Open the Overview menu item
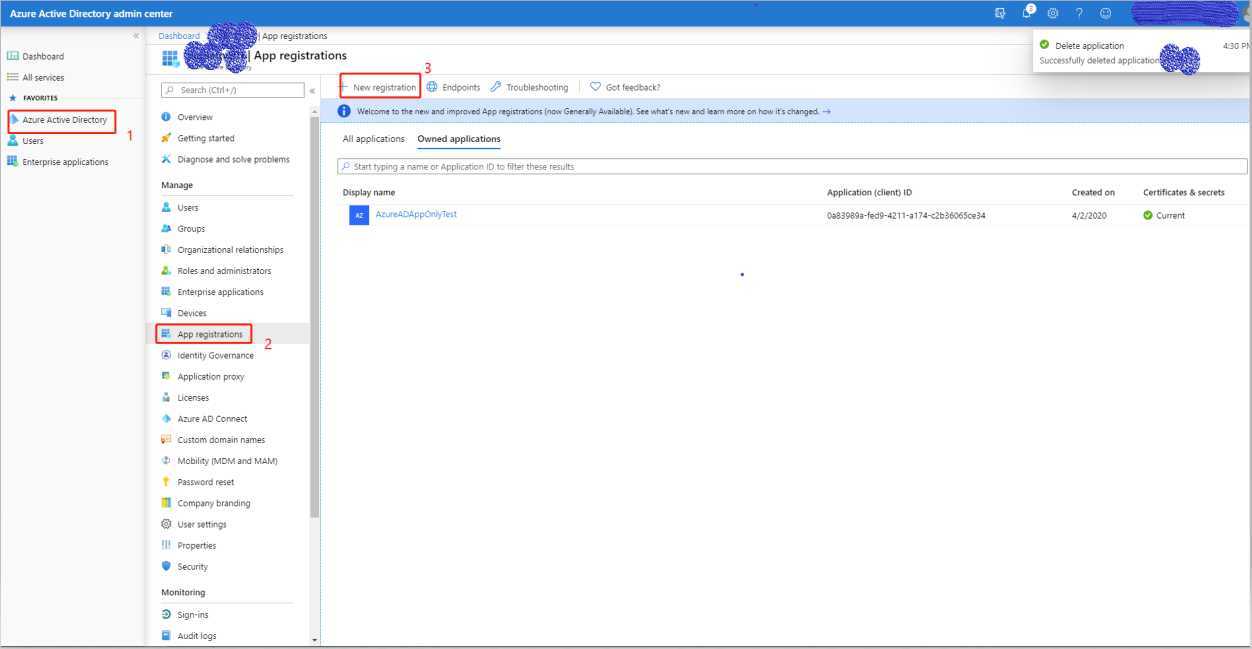 coord(195,117)
